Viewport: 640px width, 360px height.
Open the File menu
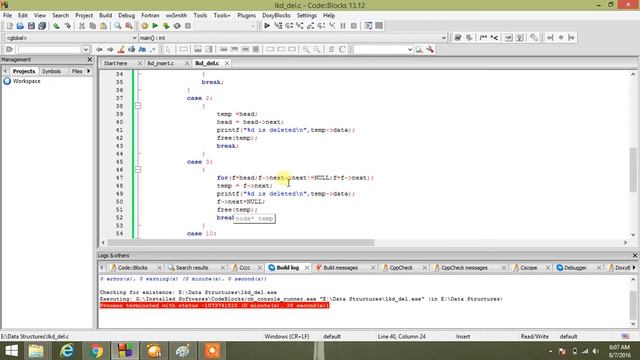pos(7,15)
